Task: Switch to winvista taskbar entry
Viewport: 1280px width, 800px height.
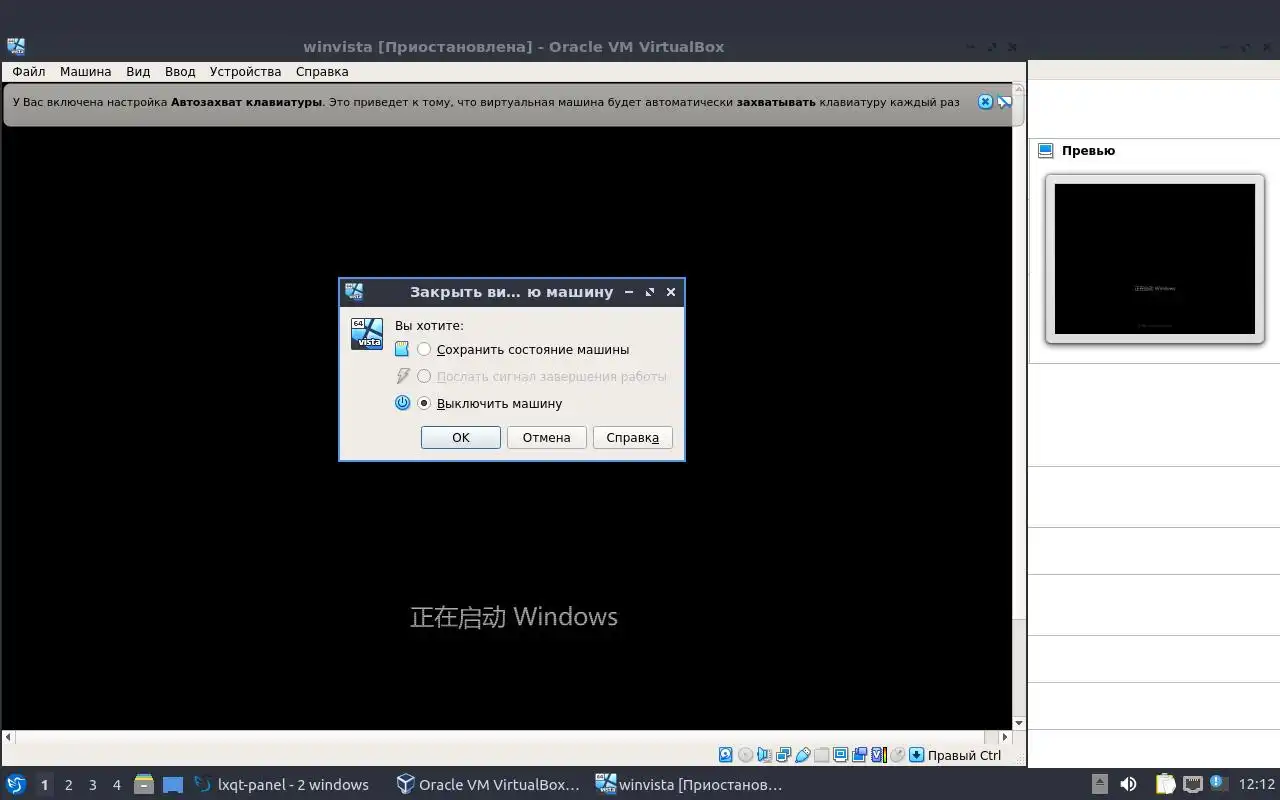Action: tap(690, 785)
